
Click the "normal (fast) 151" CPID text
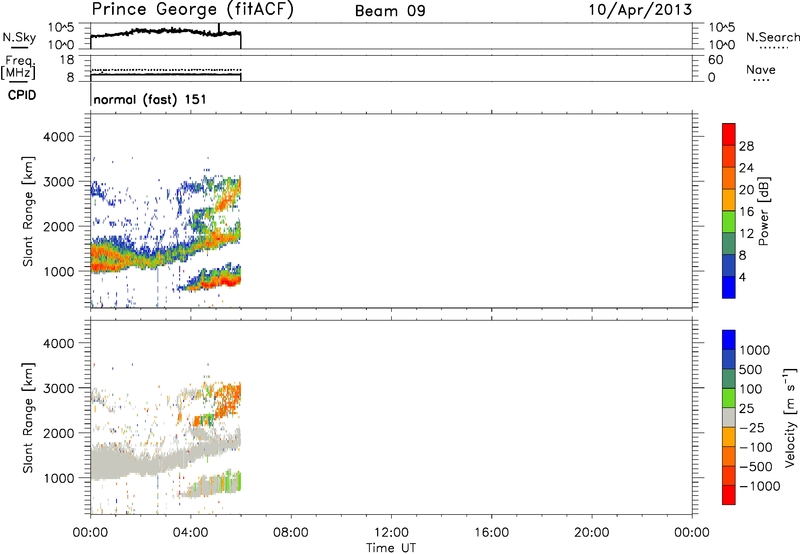pyautogui.click(x=150, y=99)
